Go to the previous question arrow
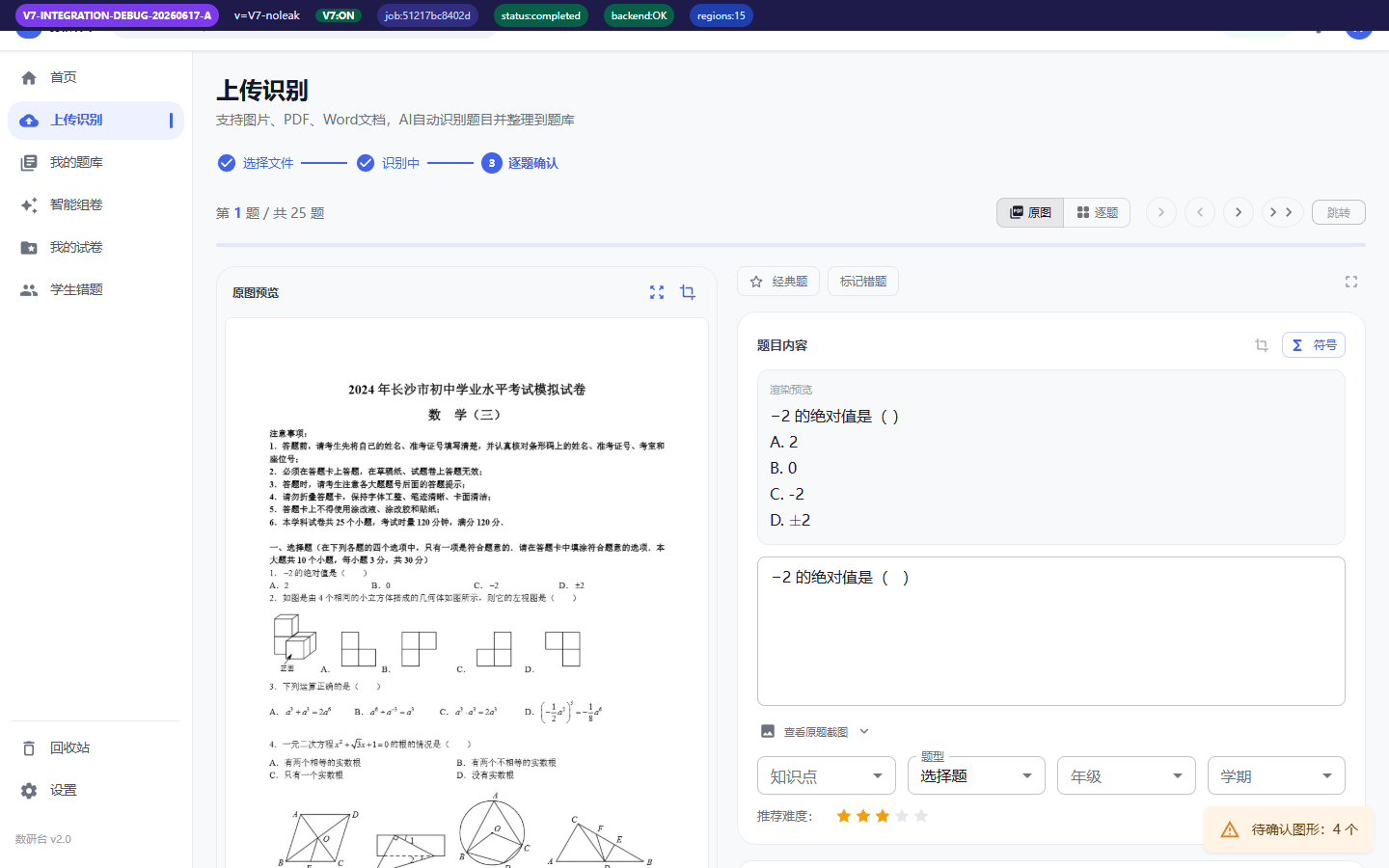This screenshot has width=1389, height=868. coord(1200,212)
